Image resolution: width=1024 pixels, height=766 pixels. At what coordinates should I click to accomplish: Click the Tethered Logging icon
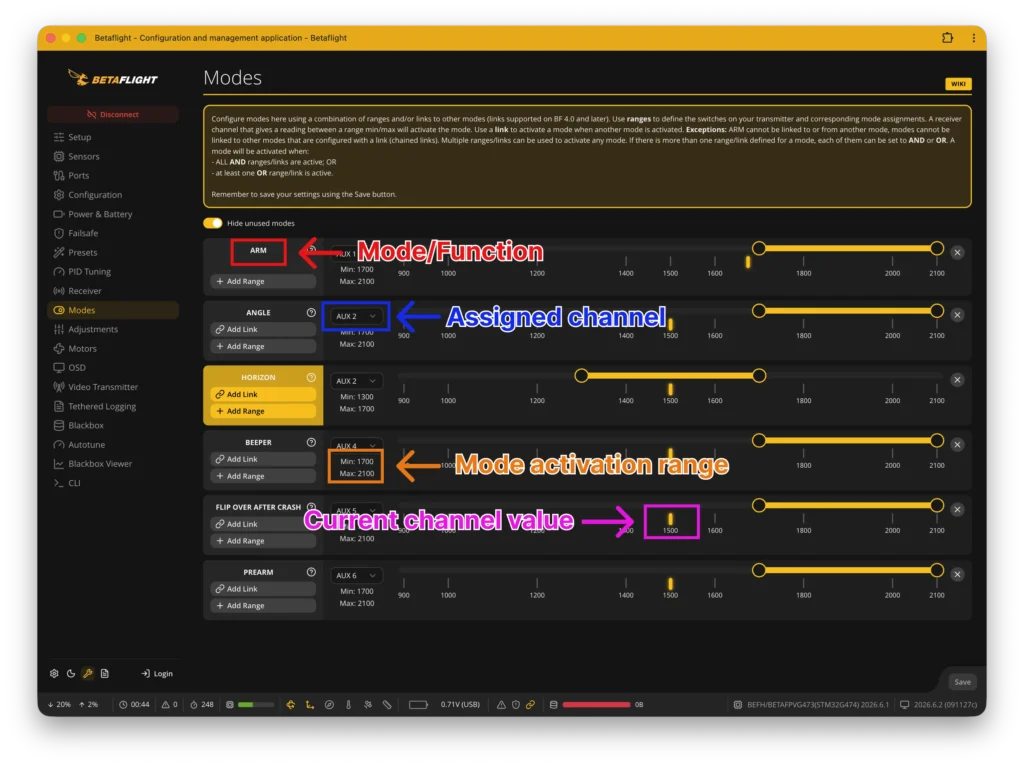coord(59,406)
